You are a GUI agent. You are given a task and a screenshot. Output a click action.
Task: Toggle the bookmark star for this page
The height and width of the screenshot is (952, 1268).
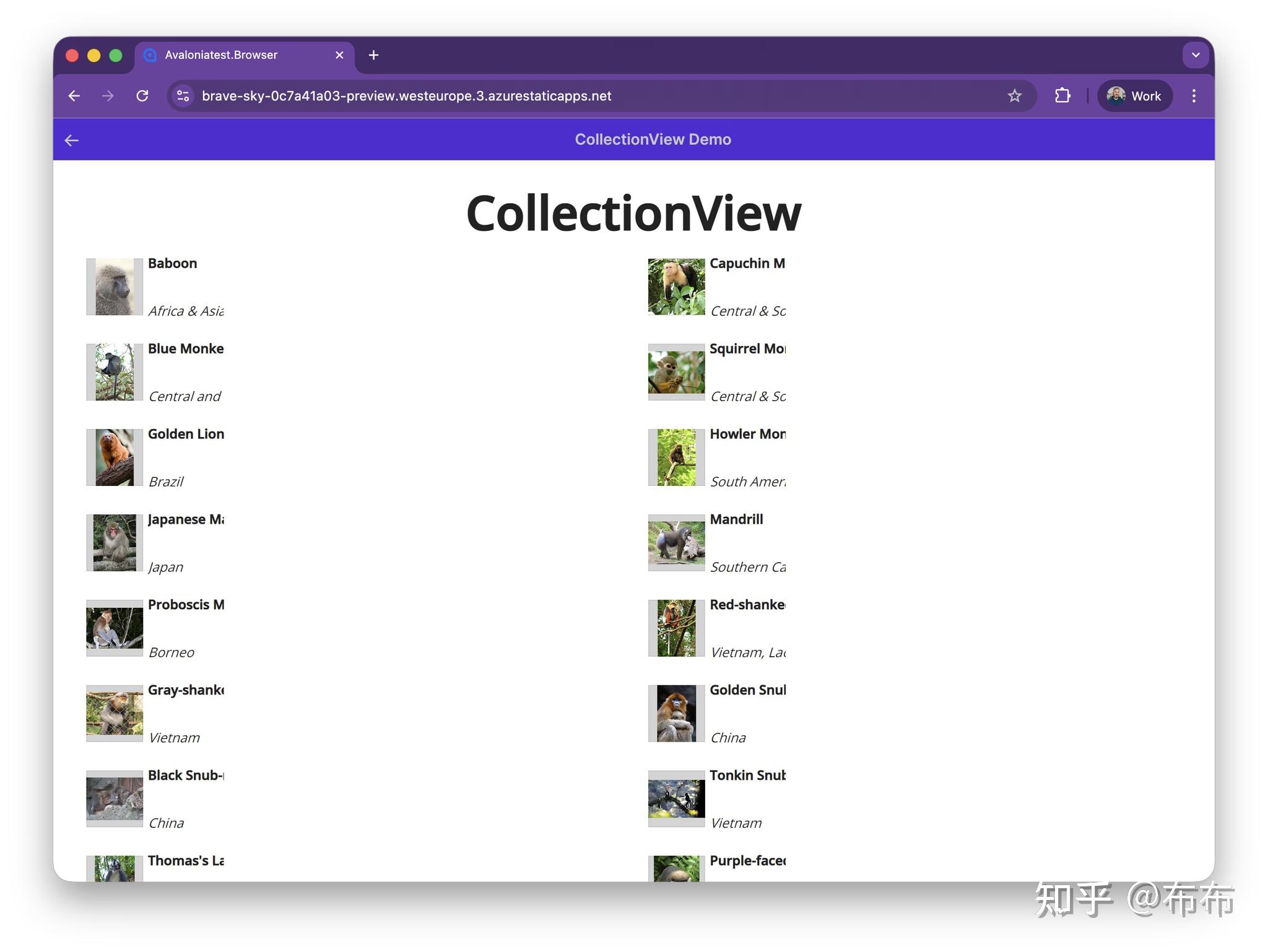click(x=1014, y=96)
